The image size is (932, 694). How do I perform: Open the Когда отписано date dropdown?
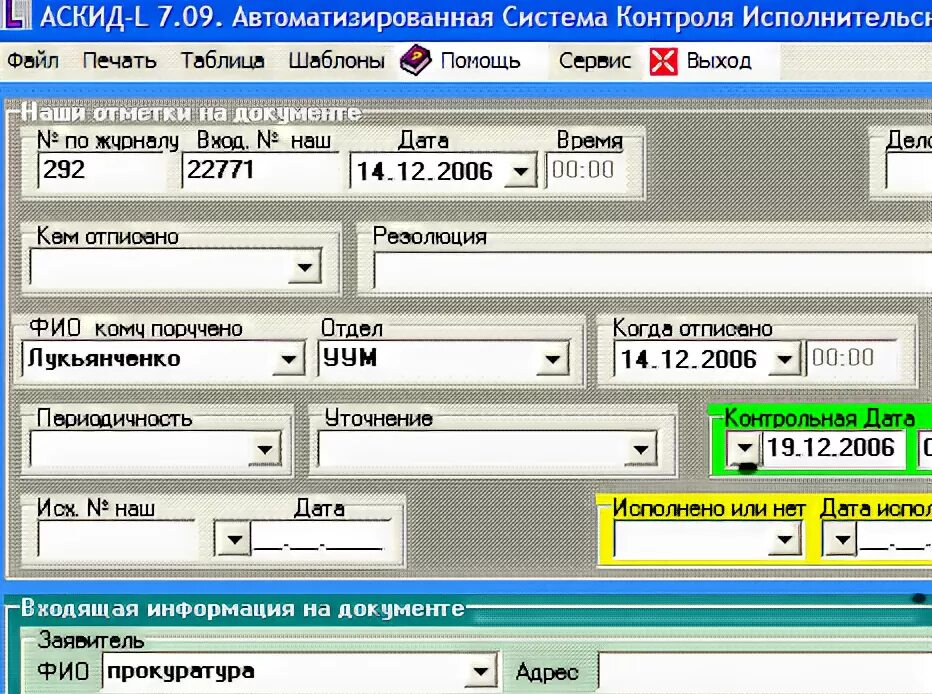[786, 358]
